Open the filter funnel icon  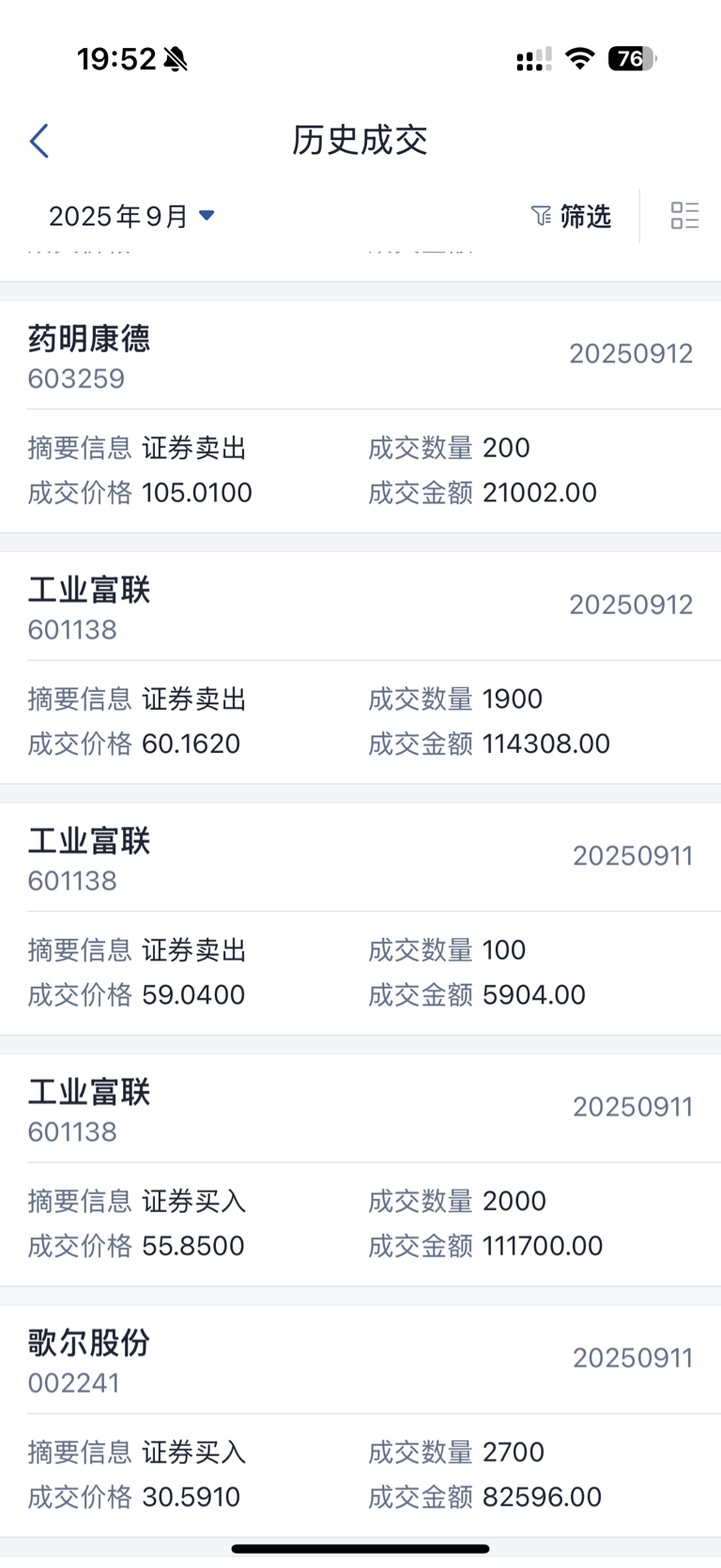pyautogui.click(x=541, y=216)
